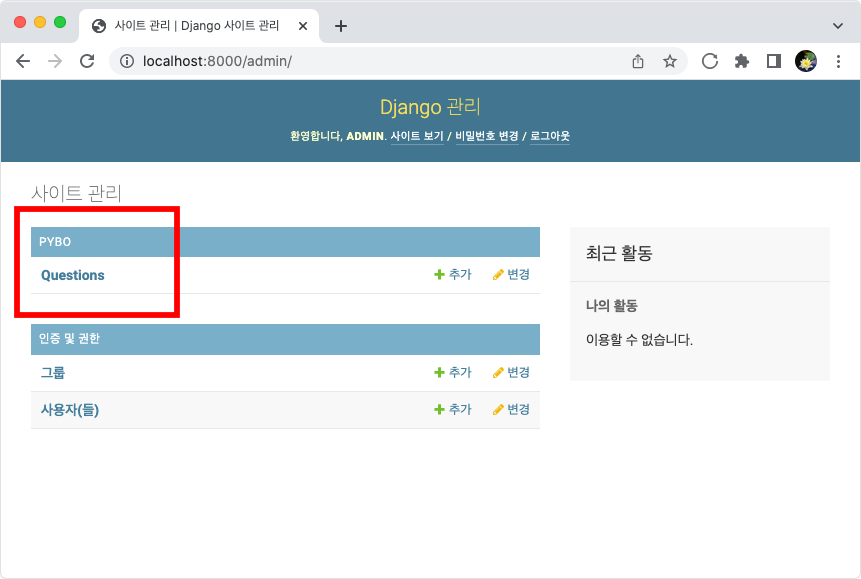This screenshot has width=861, height=579.
Task: Click the share page icon
Action: (x=638, y=61)
